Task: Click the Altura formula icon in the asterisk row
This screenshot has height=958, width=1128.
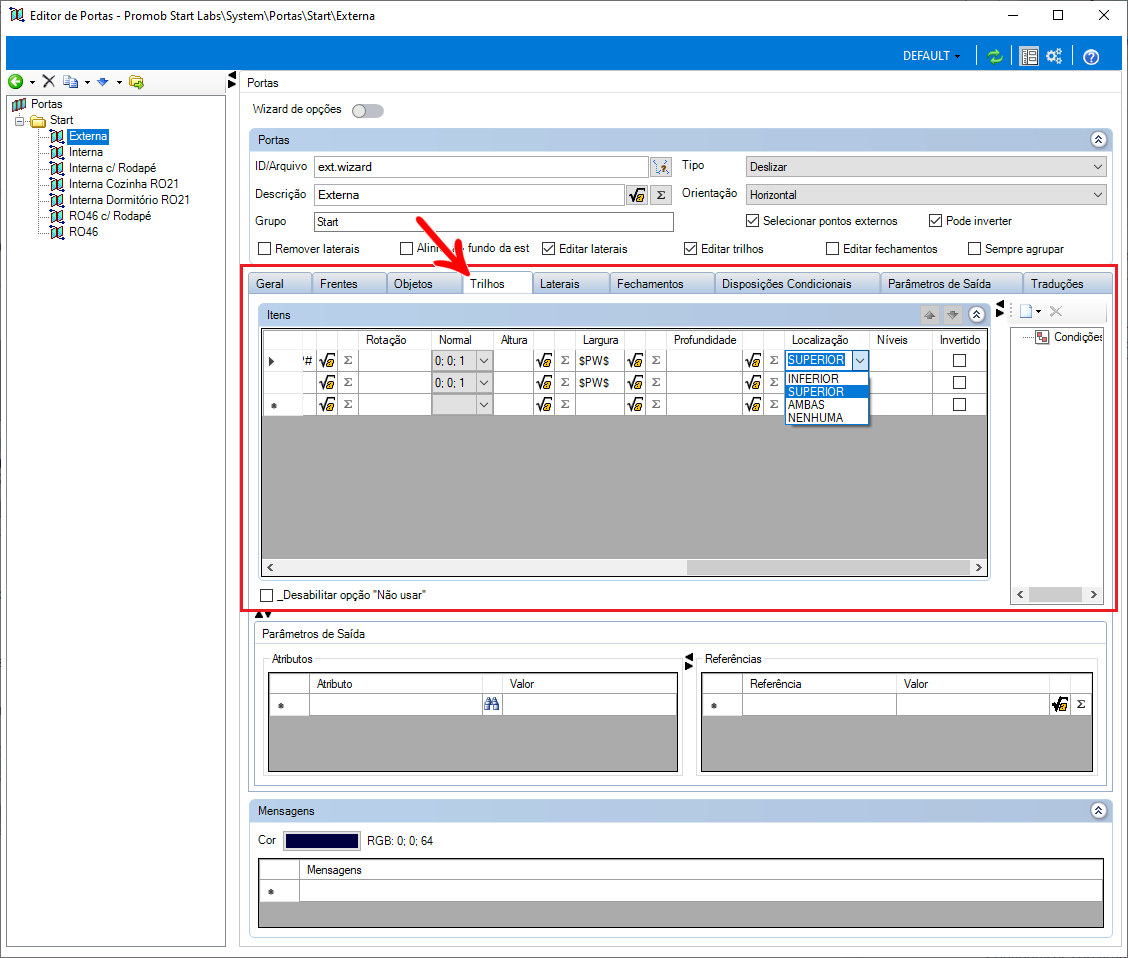Action: 544,405
